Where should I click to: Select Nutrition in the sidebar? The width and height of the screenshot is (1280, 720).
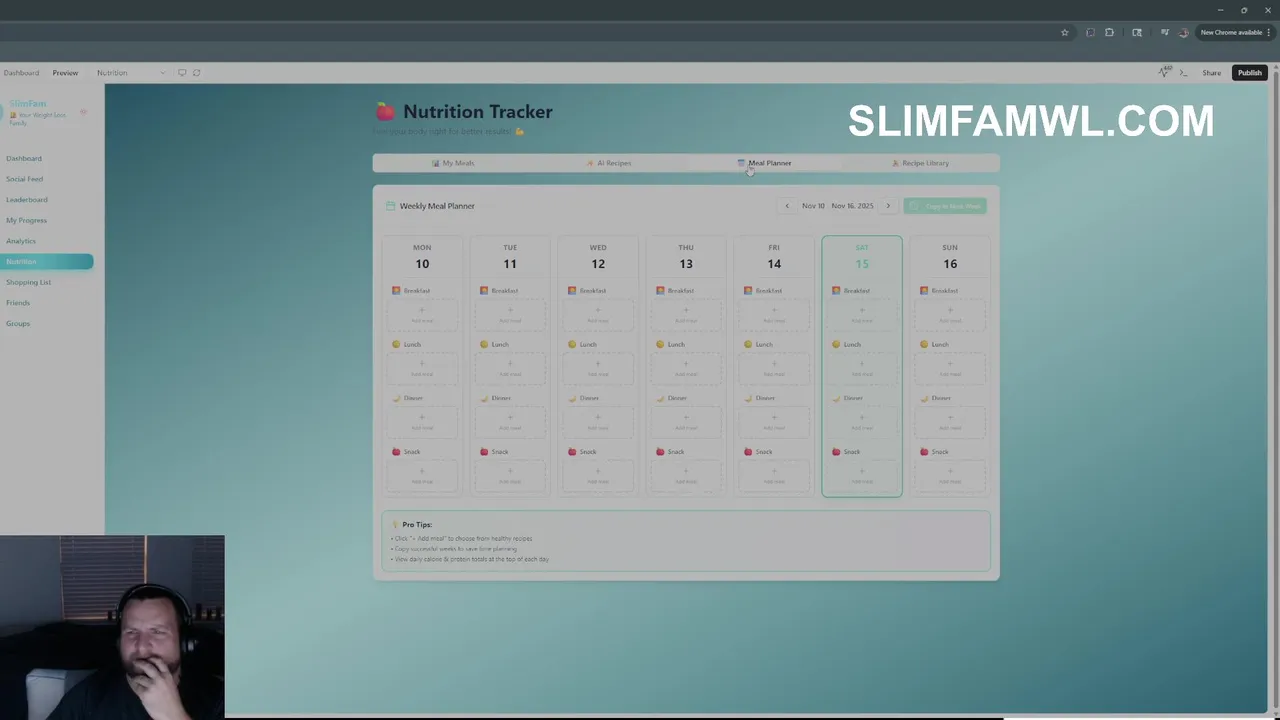pos(46,262)
